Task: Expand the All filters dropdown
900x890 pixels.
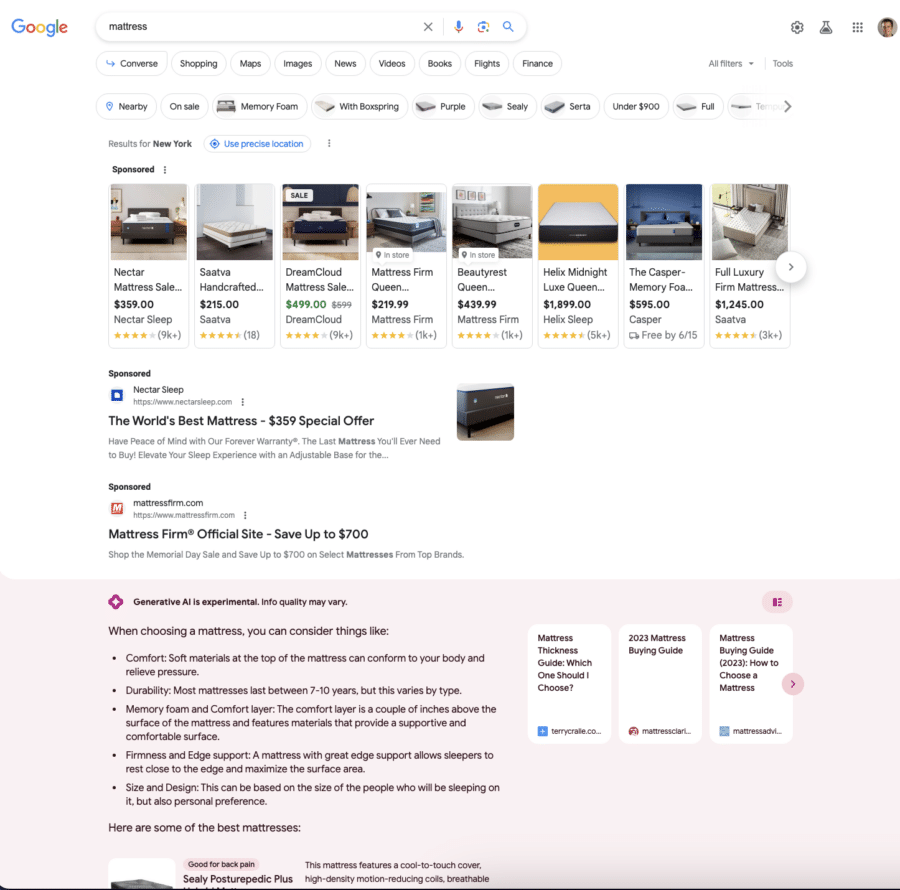Action: pyautogui.click(x=731, y=64)
